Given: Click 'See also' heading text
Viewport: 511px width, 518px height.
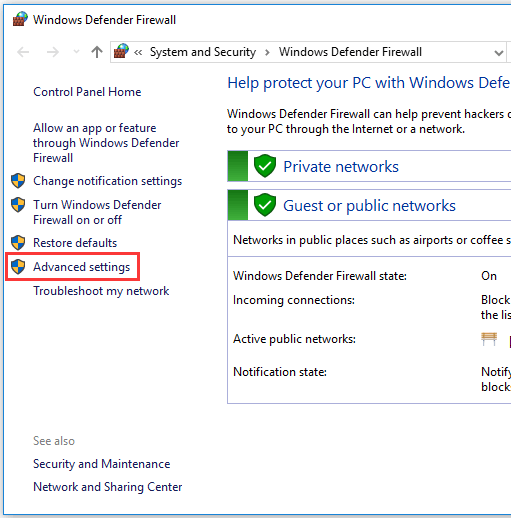Looking at the screenshot, I should click(54, 441).
